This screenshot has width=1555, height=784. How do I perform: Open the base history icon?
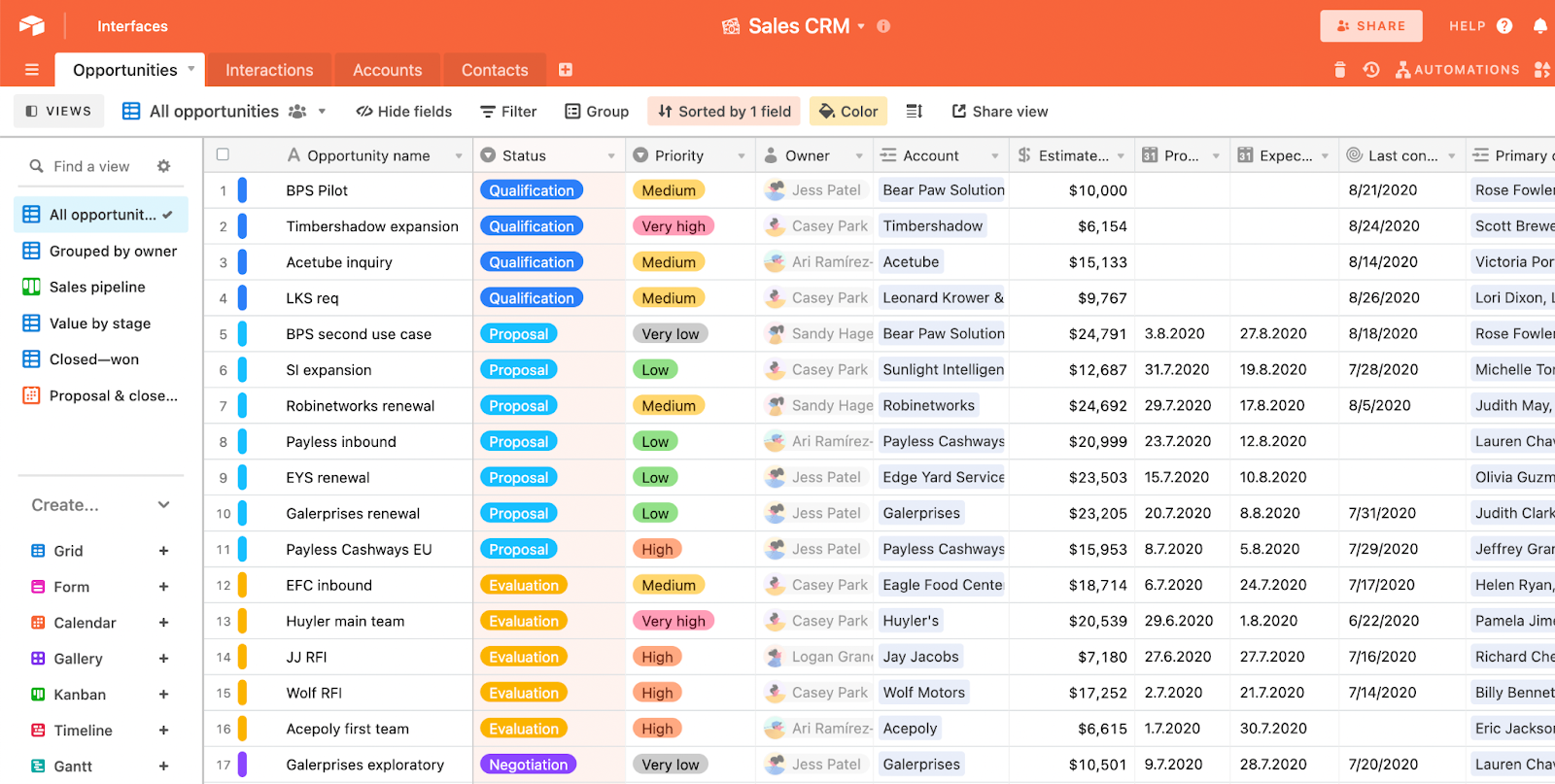[x=1371, y=70]
